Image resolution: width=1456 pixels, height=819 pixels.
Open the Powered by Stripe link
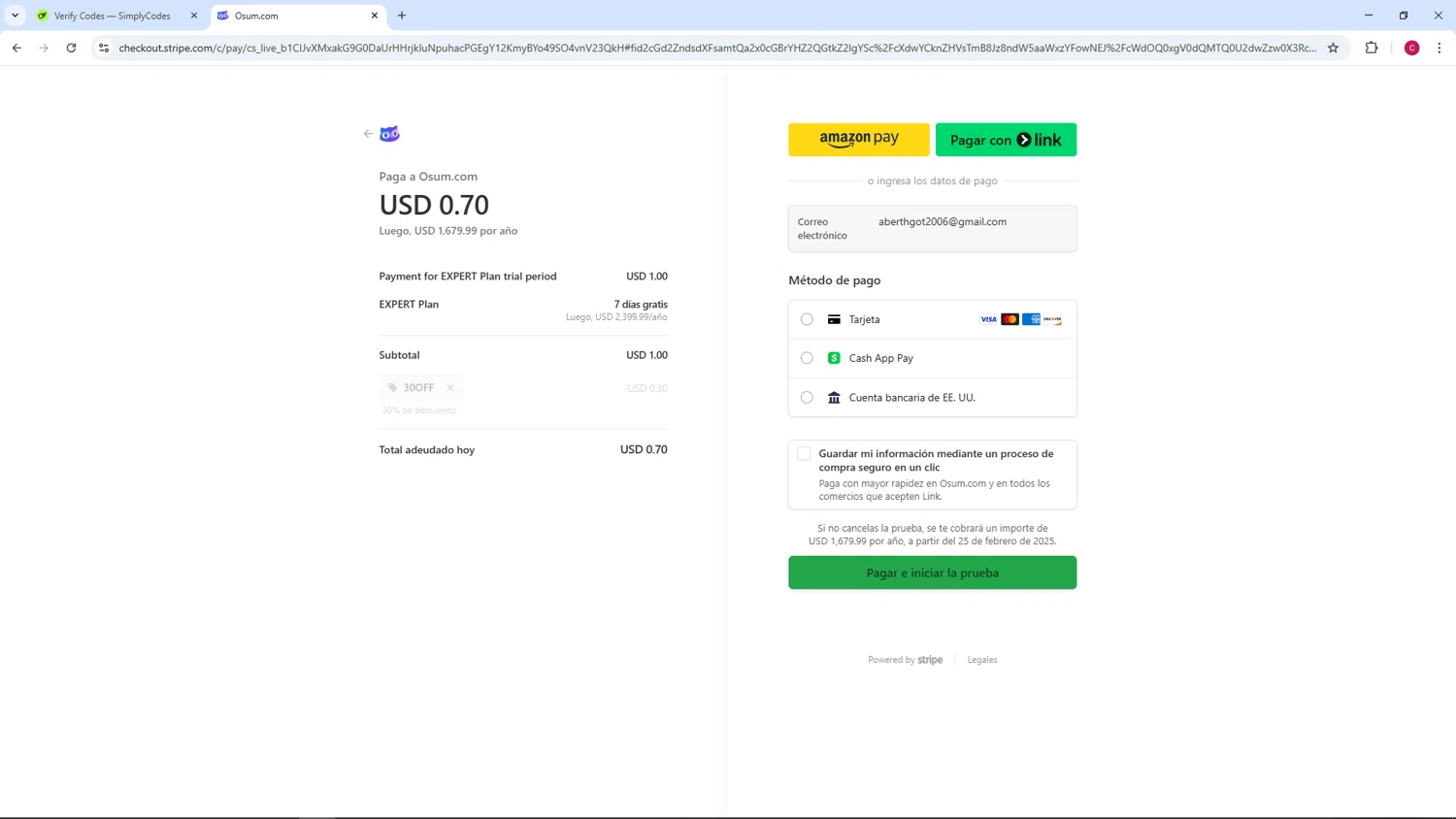905,660
